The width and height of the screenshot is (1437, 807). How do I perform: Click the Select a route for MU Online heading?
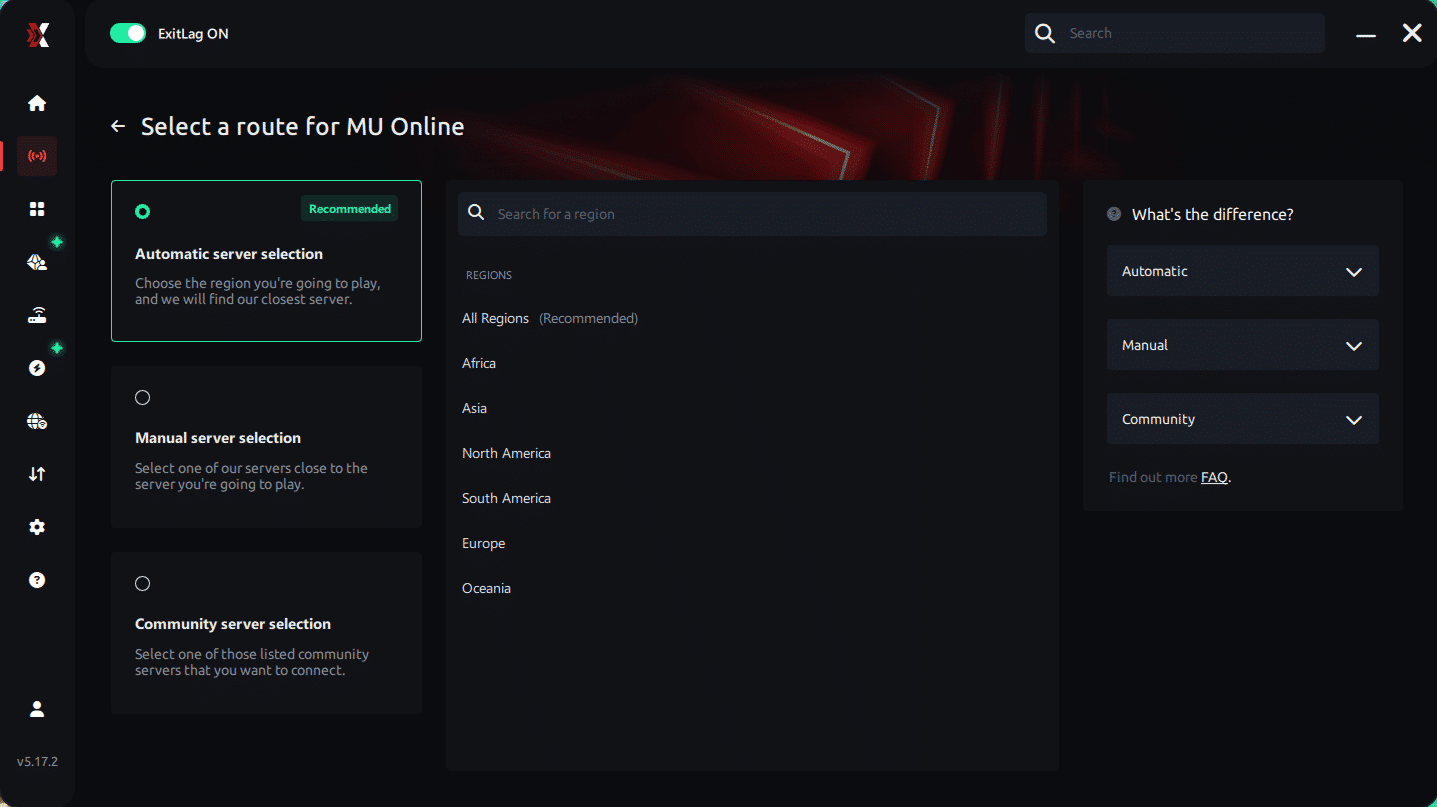[302, 127]
